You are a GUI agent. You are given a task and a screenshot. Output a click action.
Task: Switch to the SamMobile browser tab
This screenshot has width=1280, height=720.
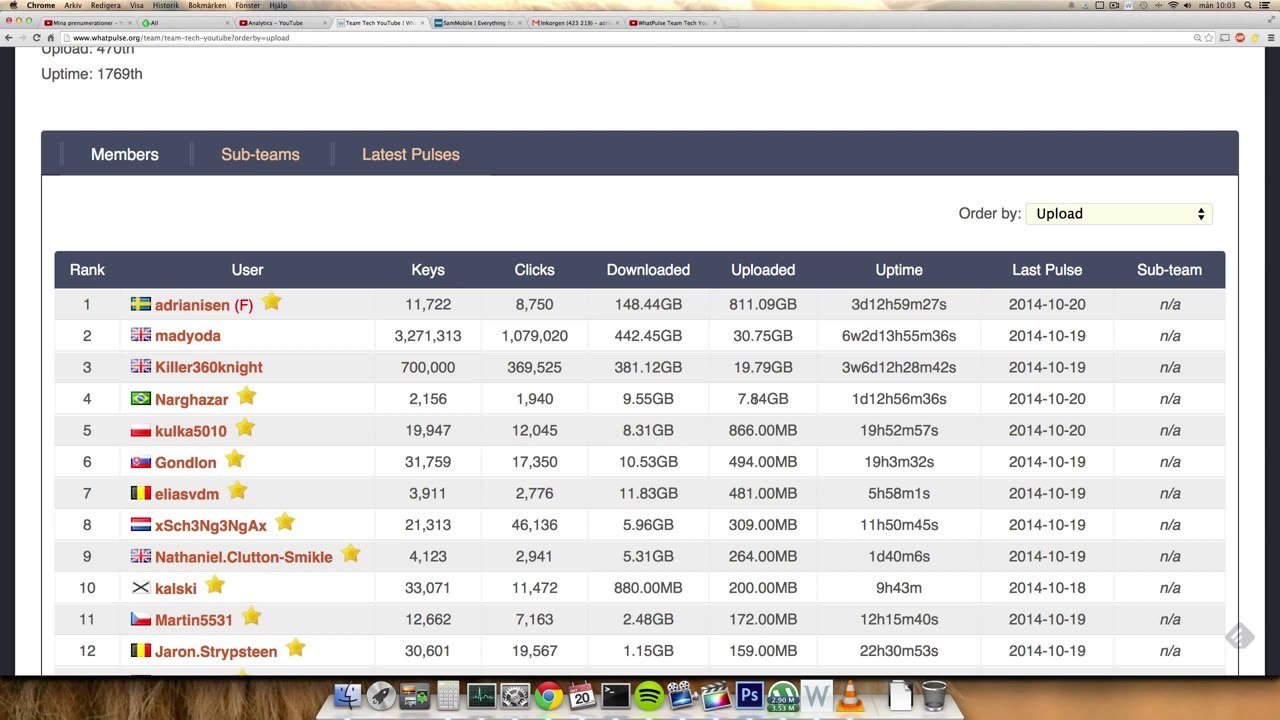[x=478, y=22]
